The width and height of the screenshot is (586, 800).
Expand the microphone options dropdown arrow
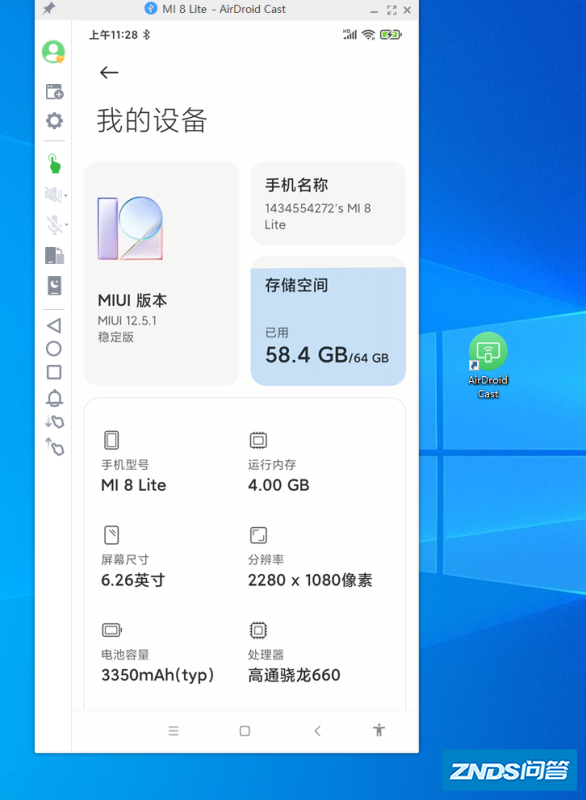click(x=66, y=224)
